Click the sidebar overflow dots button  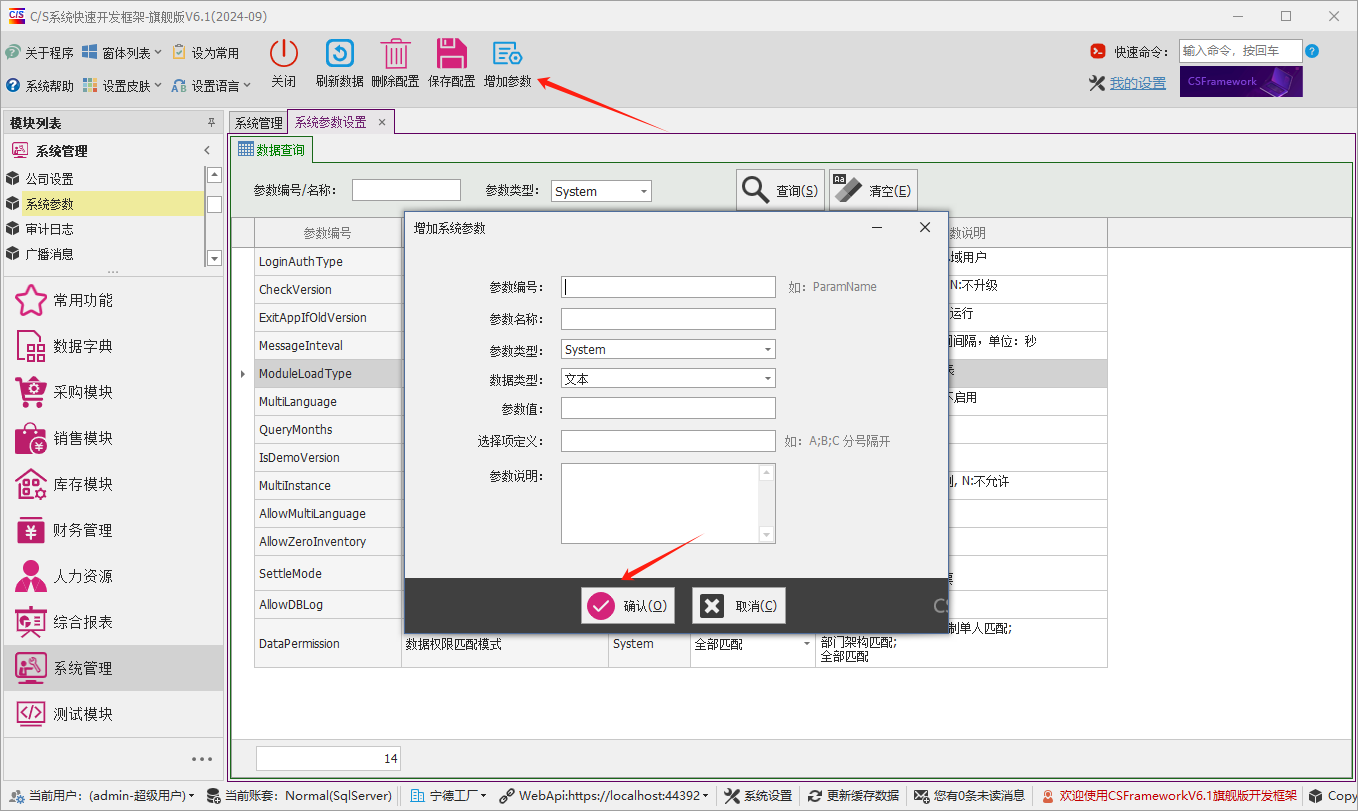(202, 759)
